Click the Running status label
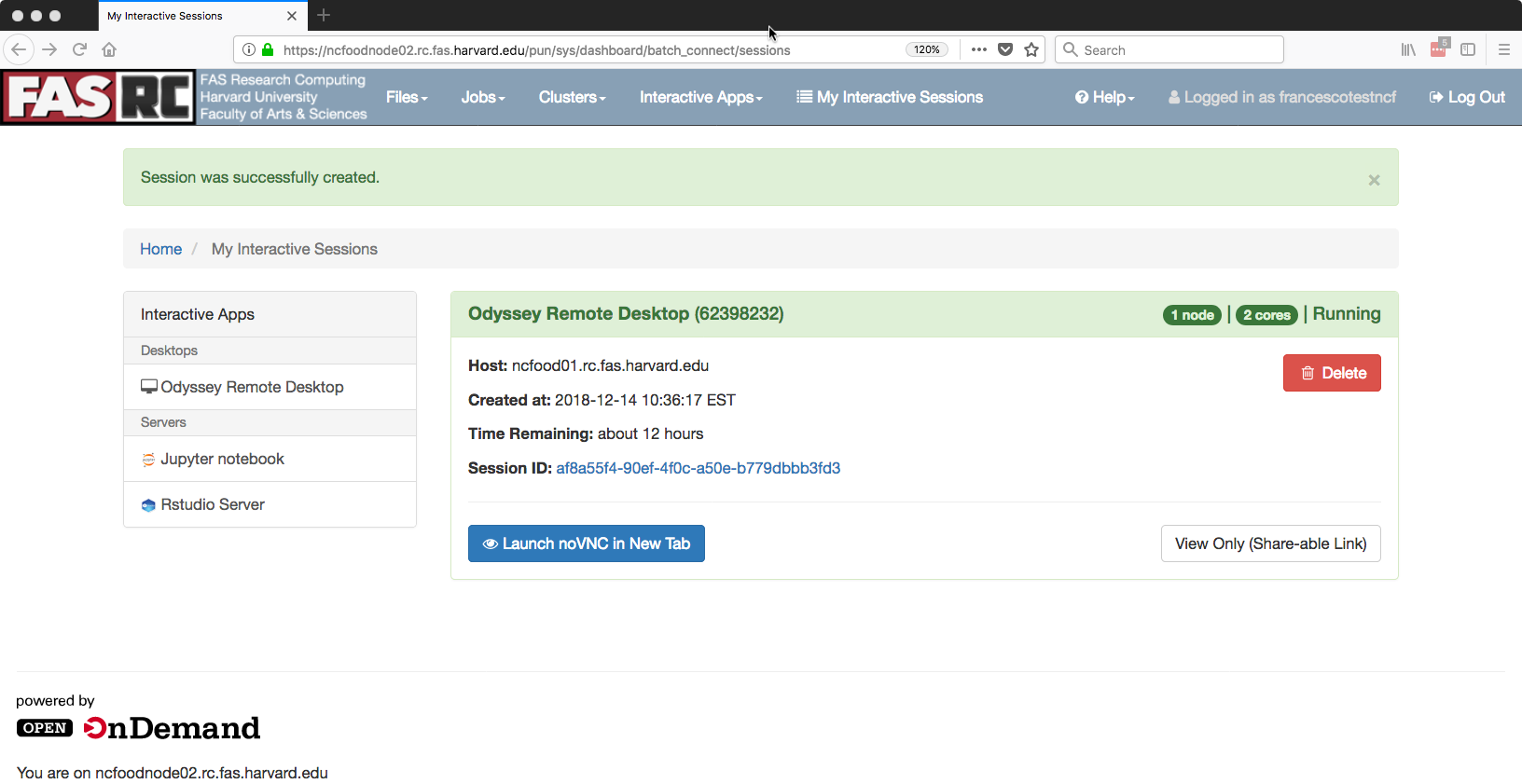This screenshot has width=1522, height=784. (x=1347, y=313)
